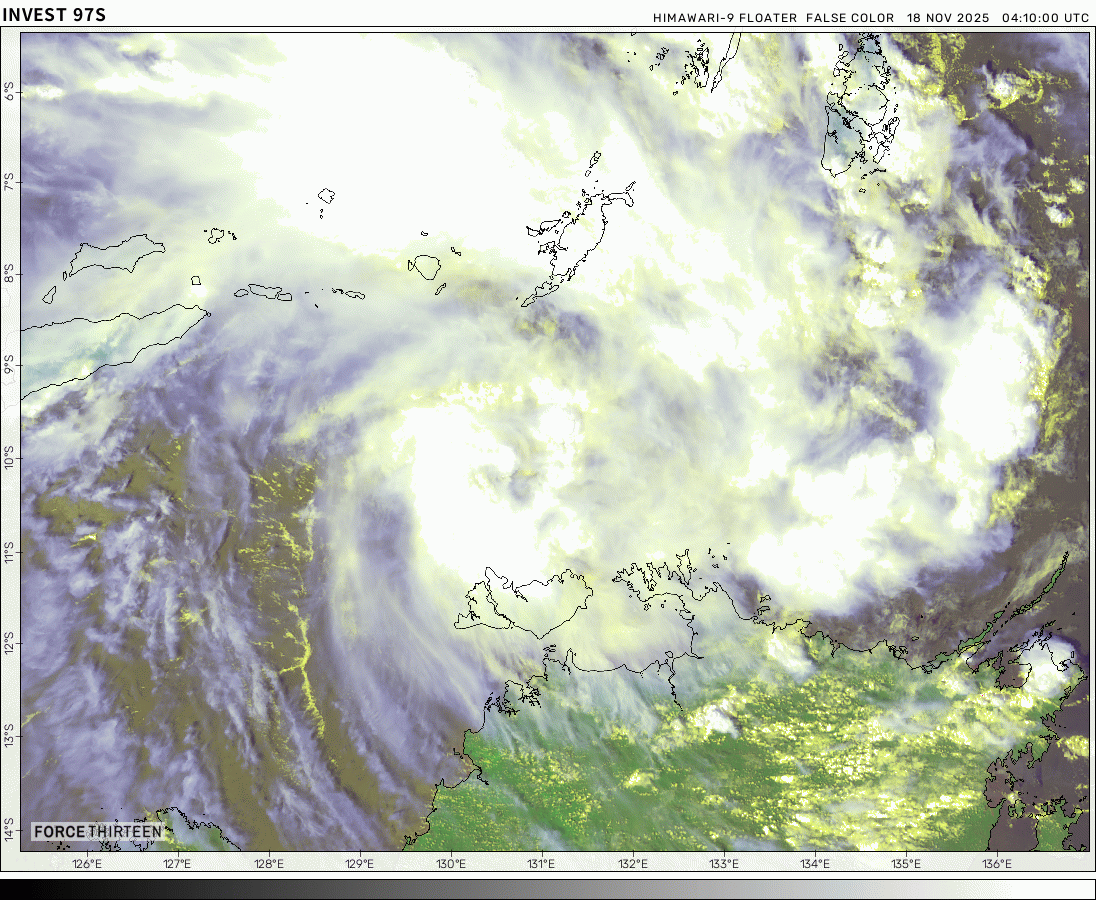Viewport: 1096px width, 900px height.
Task: Click the FORCE THIRTEEN watermark logo
Action: point(97,832)
